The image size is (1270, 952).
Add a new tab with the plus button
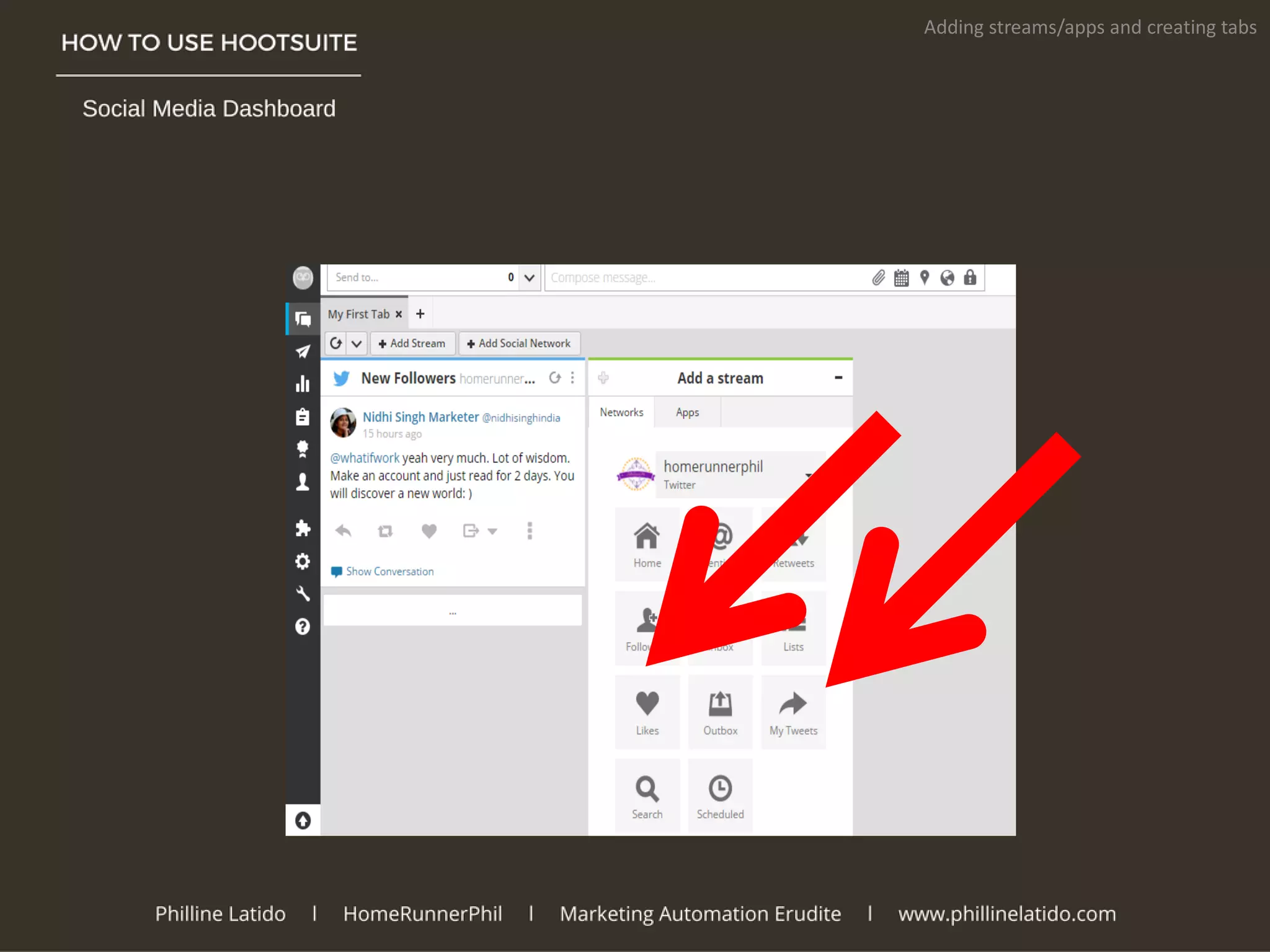pyautogui.click(x=420, y=314)
